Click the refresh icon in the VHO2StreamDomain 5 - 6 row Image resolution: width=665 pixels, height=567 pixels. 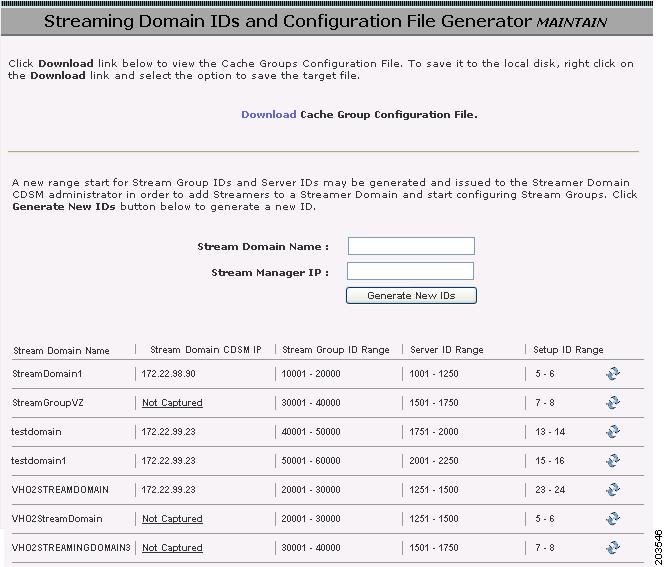pyautogui.click(x=613, y=519)
